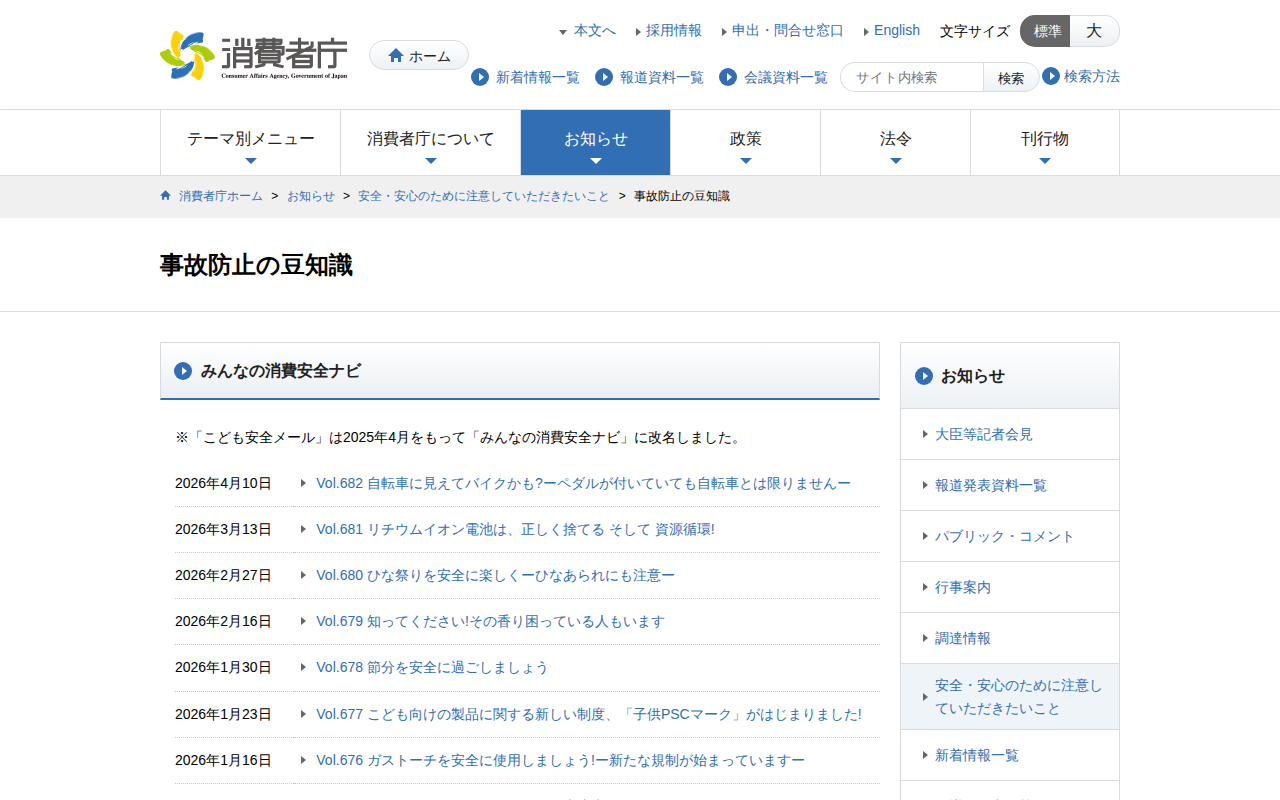This screenshot has height=800, width=1280.
Task: Open 申出・問合せ窓口 link
Action: pos(788,31)
